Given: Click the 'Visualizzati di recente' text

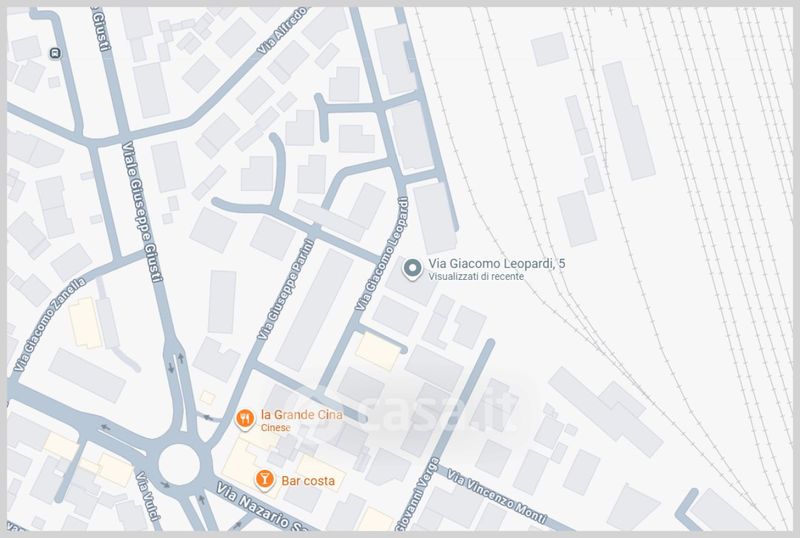Looking at the screenshot, I should point(475,277).
